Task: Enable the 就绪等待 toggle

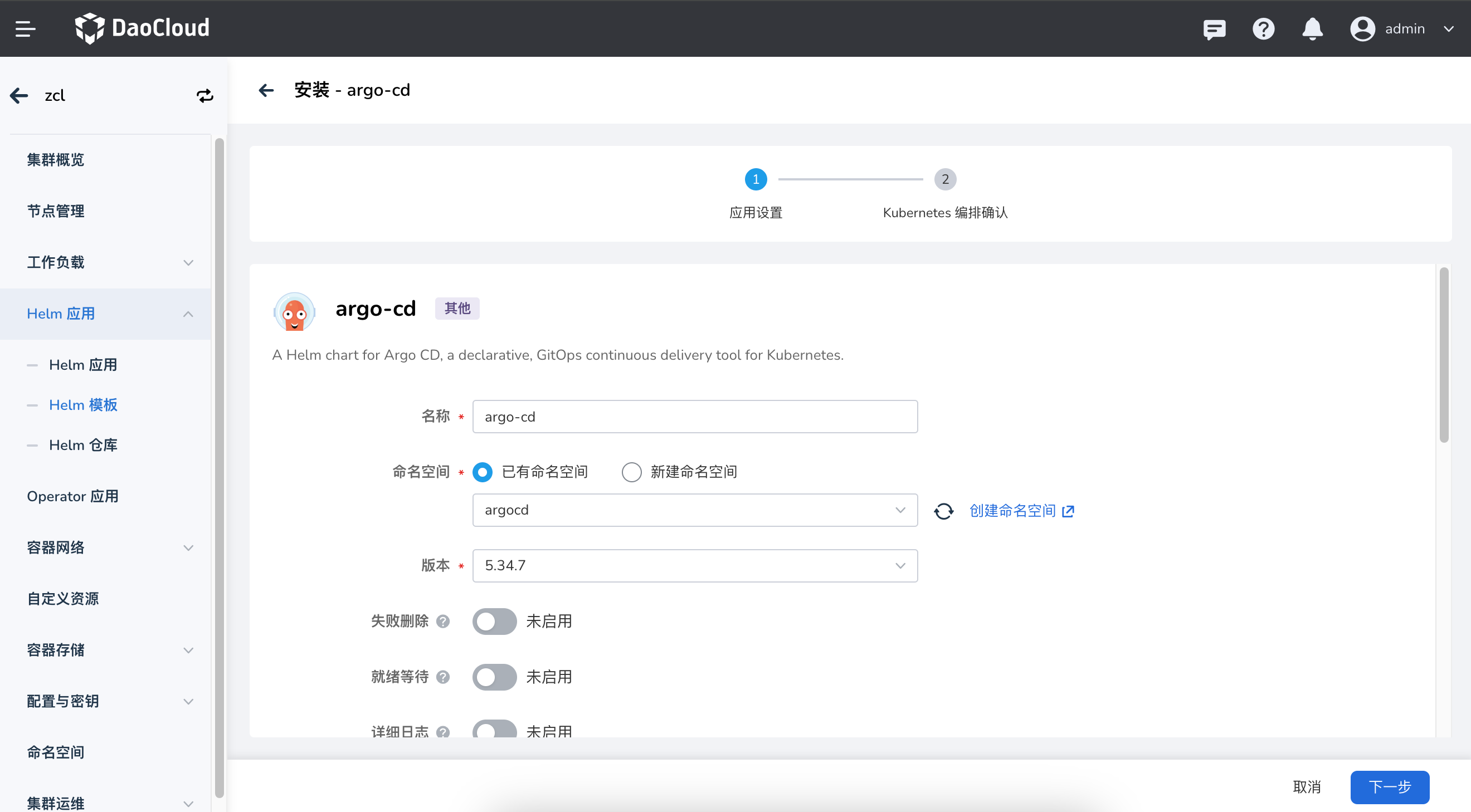Action: coord(495,677)
